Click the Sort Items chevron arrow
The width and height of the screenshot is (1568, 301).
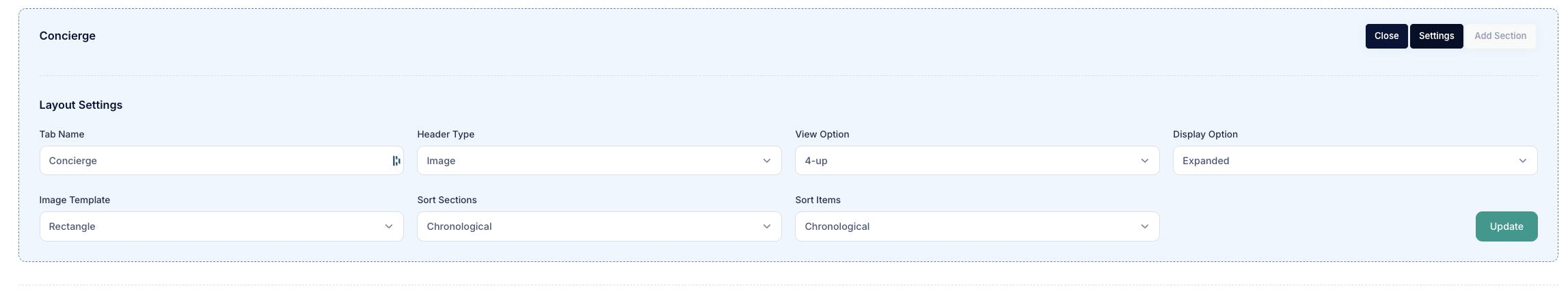point(1144,226)
